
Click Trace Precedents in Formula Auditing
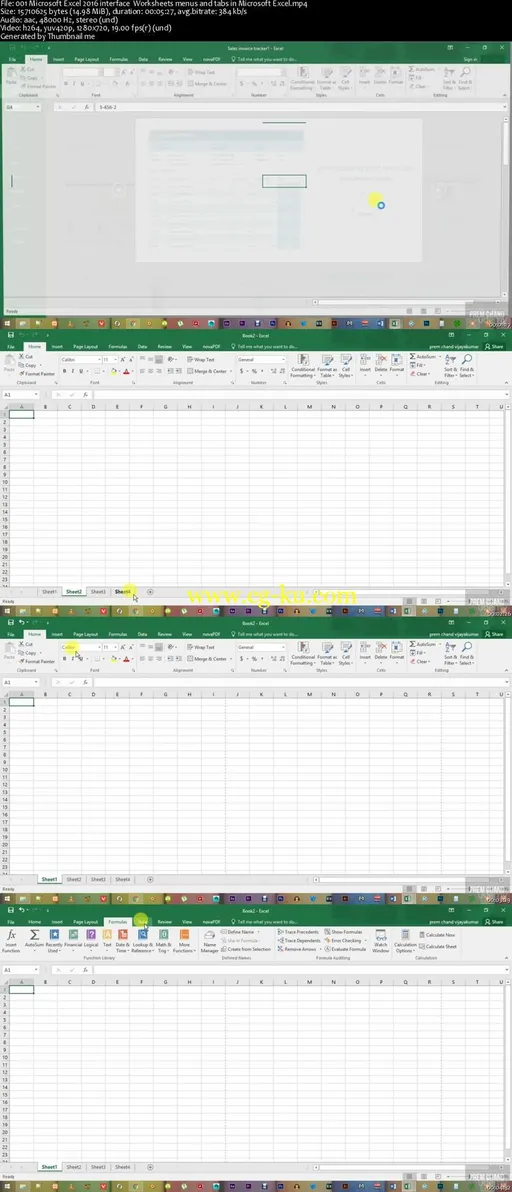pos(299,932)
